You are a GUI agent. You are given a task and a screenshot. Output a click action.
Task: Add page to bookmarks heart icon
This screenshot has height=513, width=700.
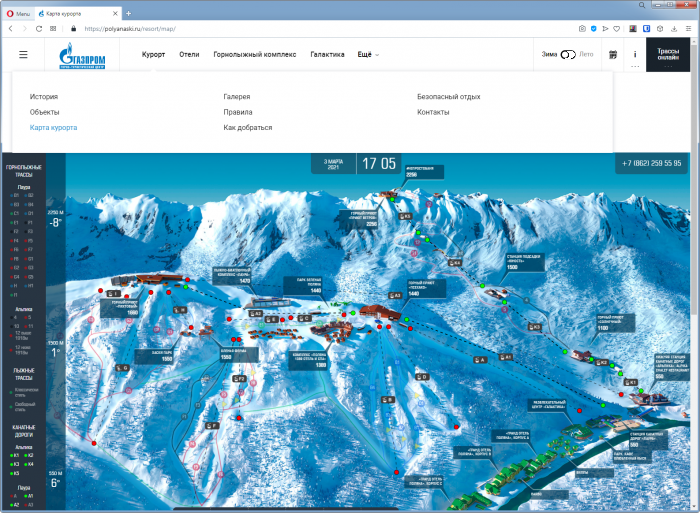617,29
